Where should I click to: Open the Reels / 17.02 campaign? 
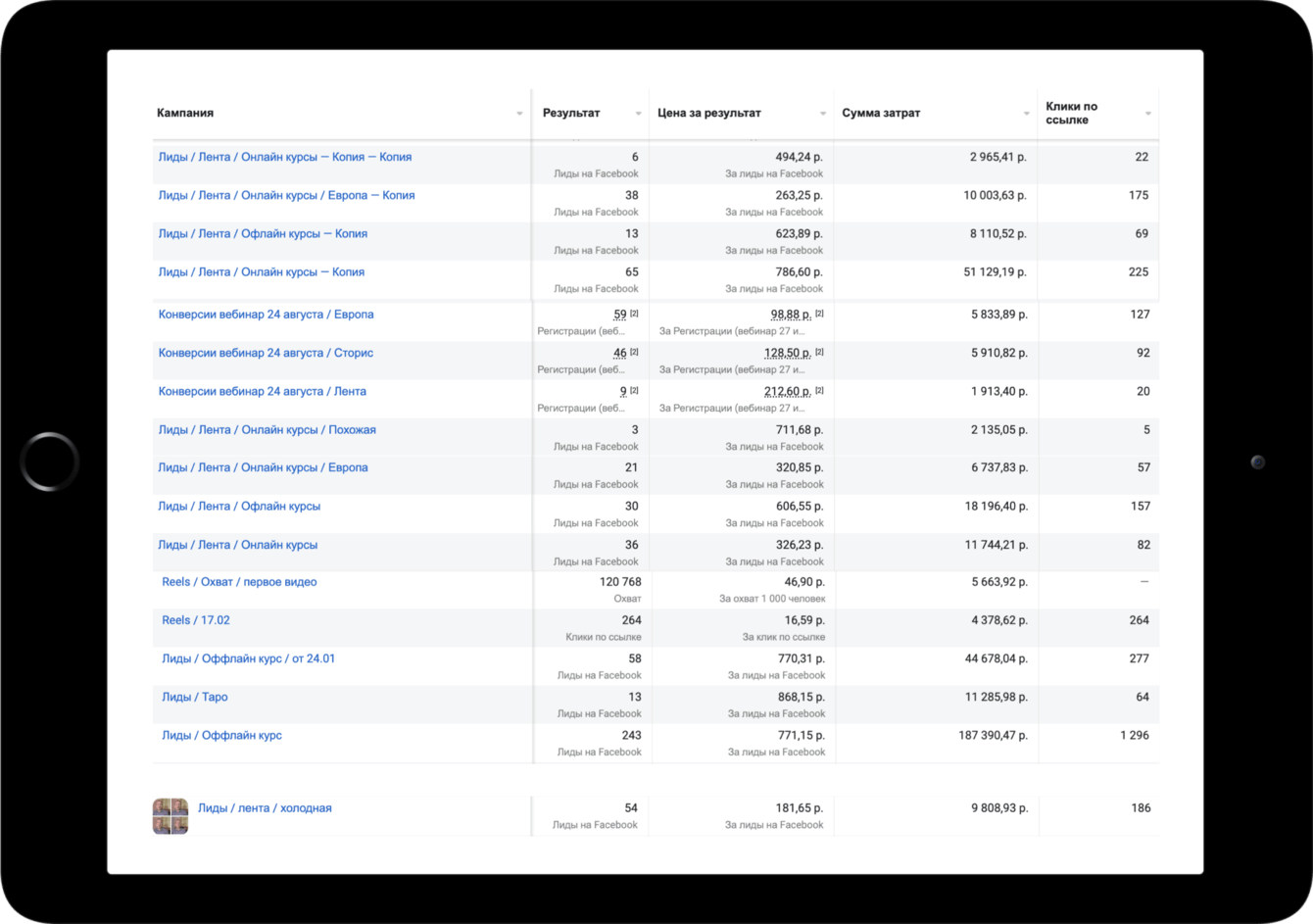point(196,620)
